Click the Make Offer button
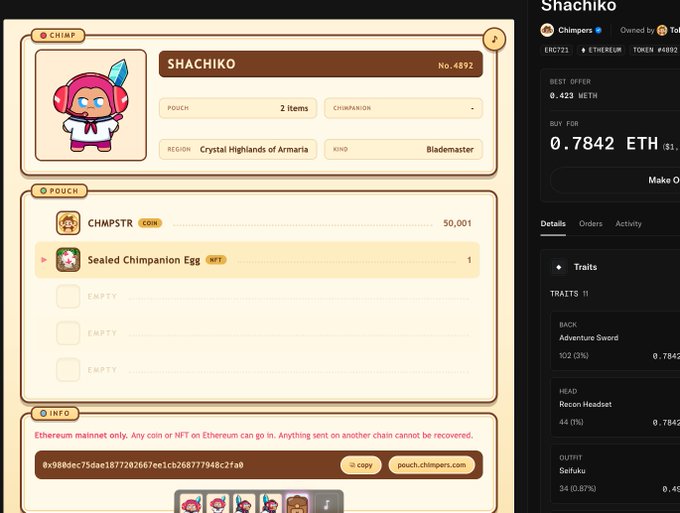 click(616, 180)
